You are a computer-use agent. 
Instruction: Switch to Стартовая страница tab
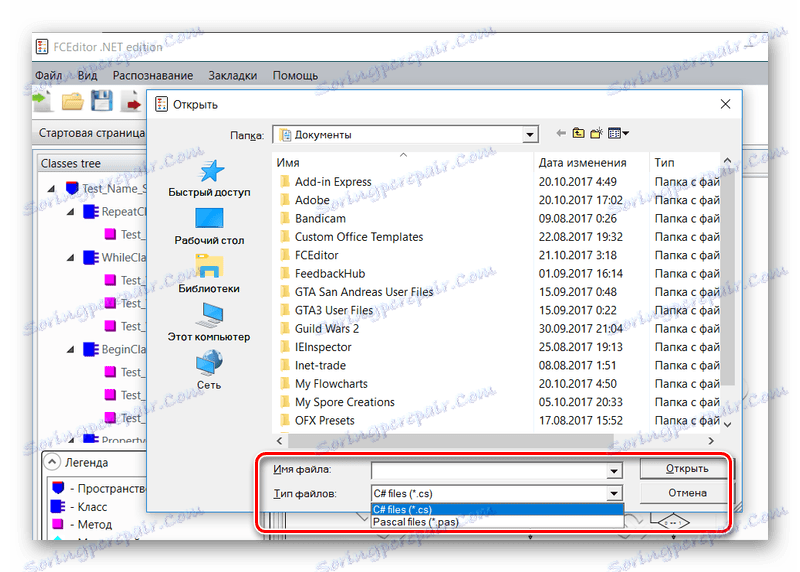92,133
